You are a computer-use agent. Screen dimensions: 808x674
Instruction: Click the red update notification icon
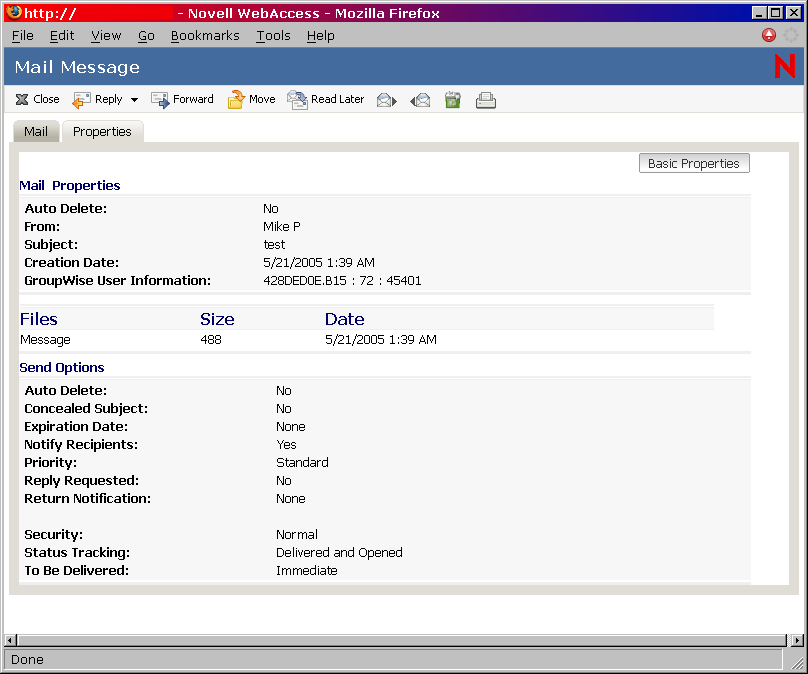point(769,35)
